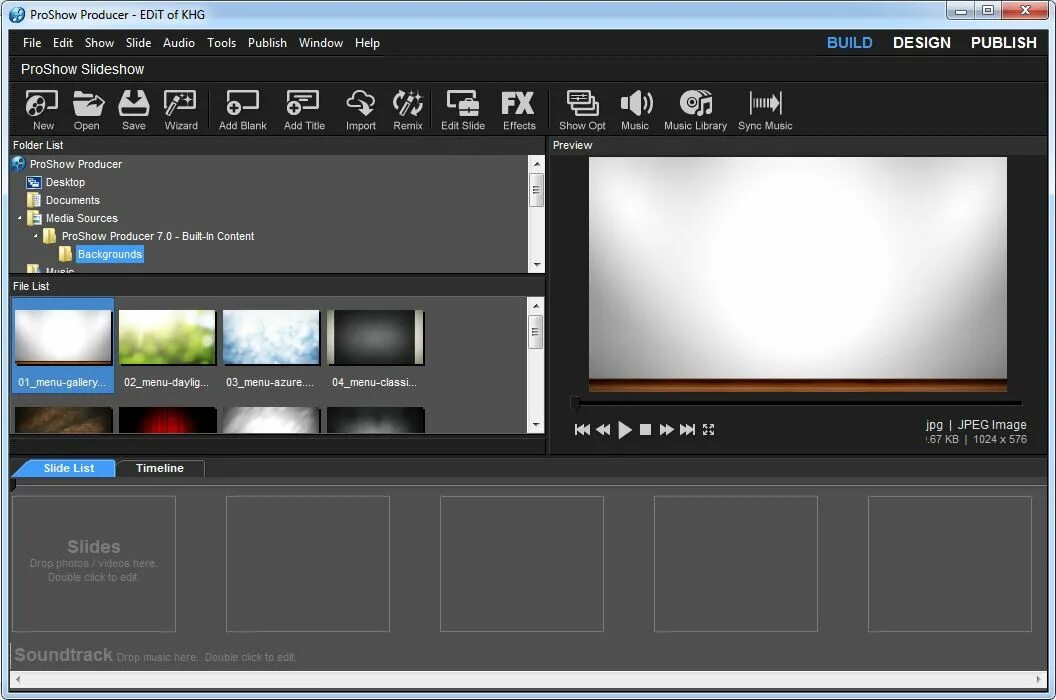Screen dimensions: 1056x700
Task: Open the FX Effects tool
Action: [x=519, y=110]
